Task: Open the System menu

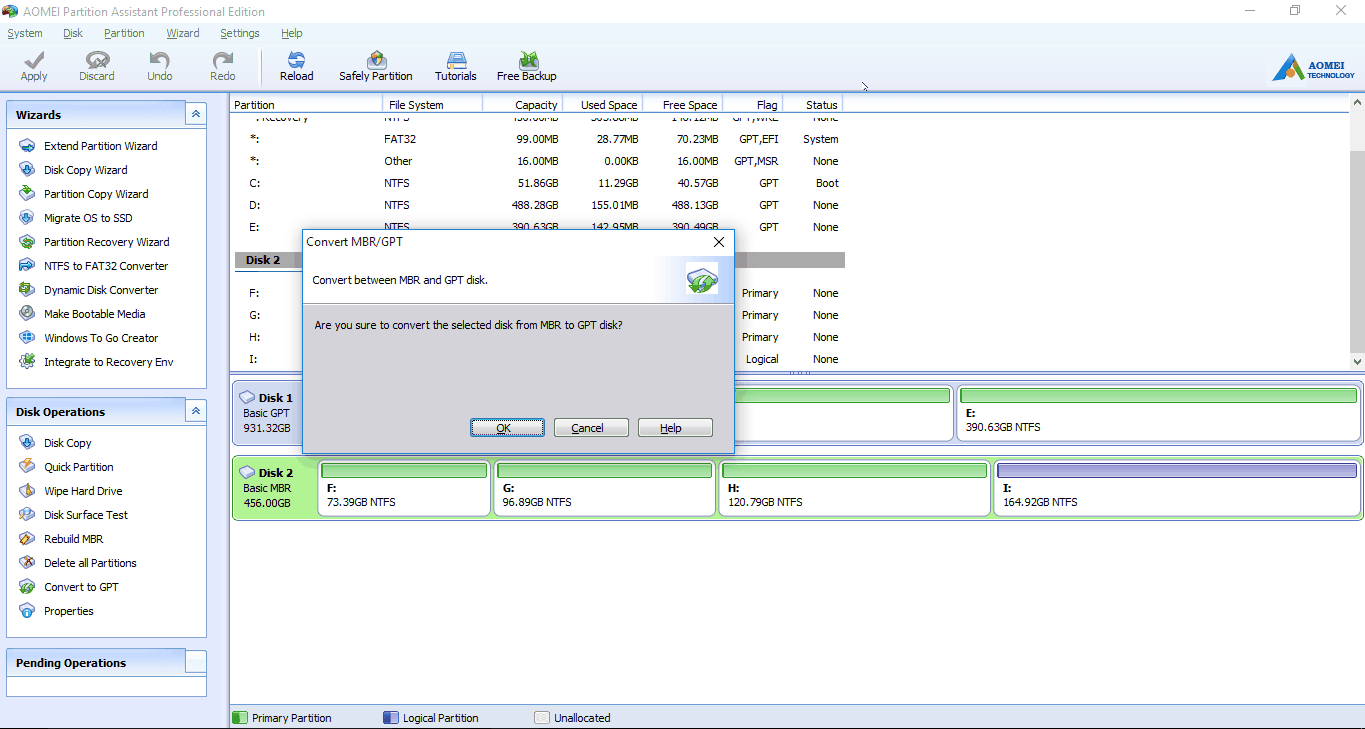Action: 25,33
